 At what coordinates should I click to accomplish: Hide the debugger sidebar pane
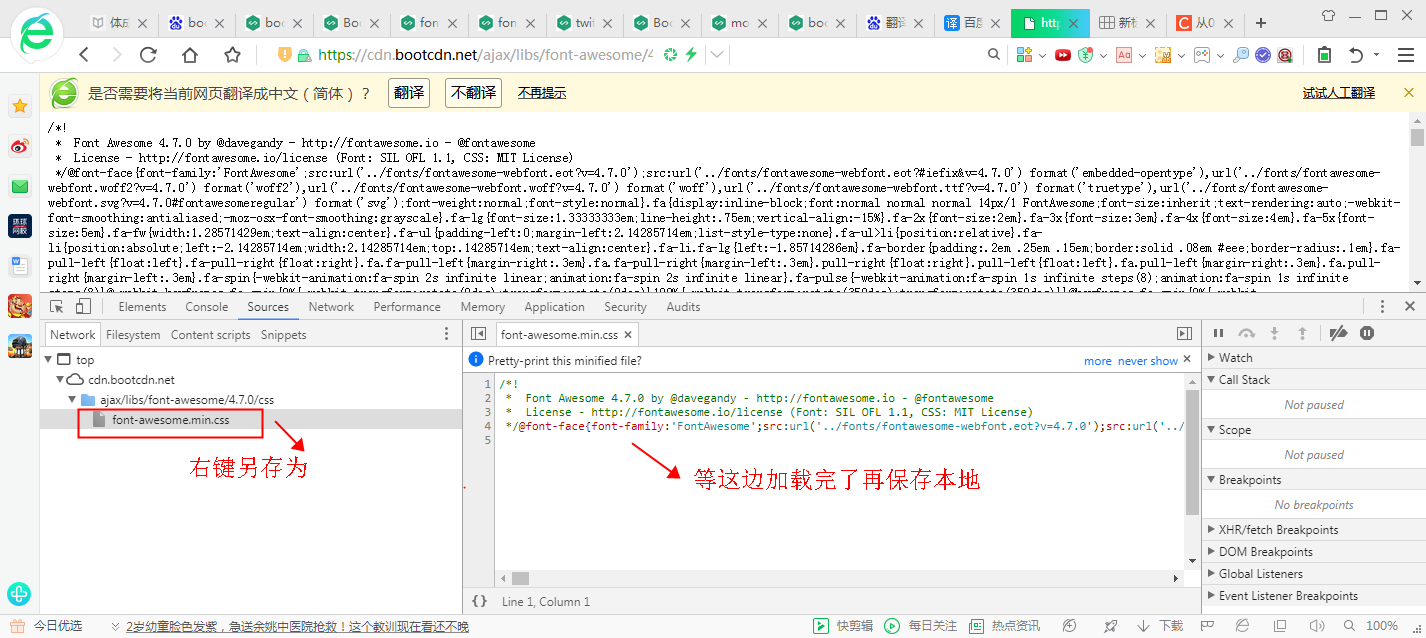pos(1184,335)
